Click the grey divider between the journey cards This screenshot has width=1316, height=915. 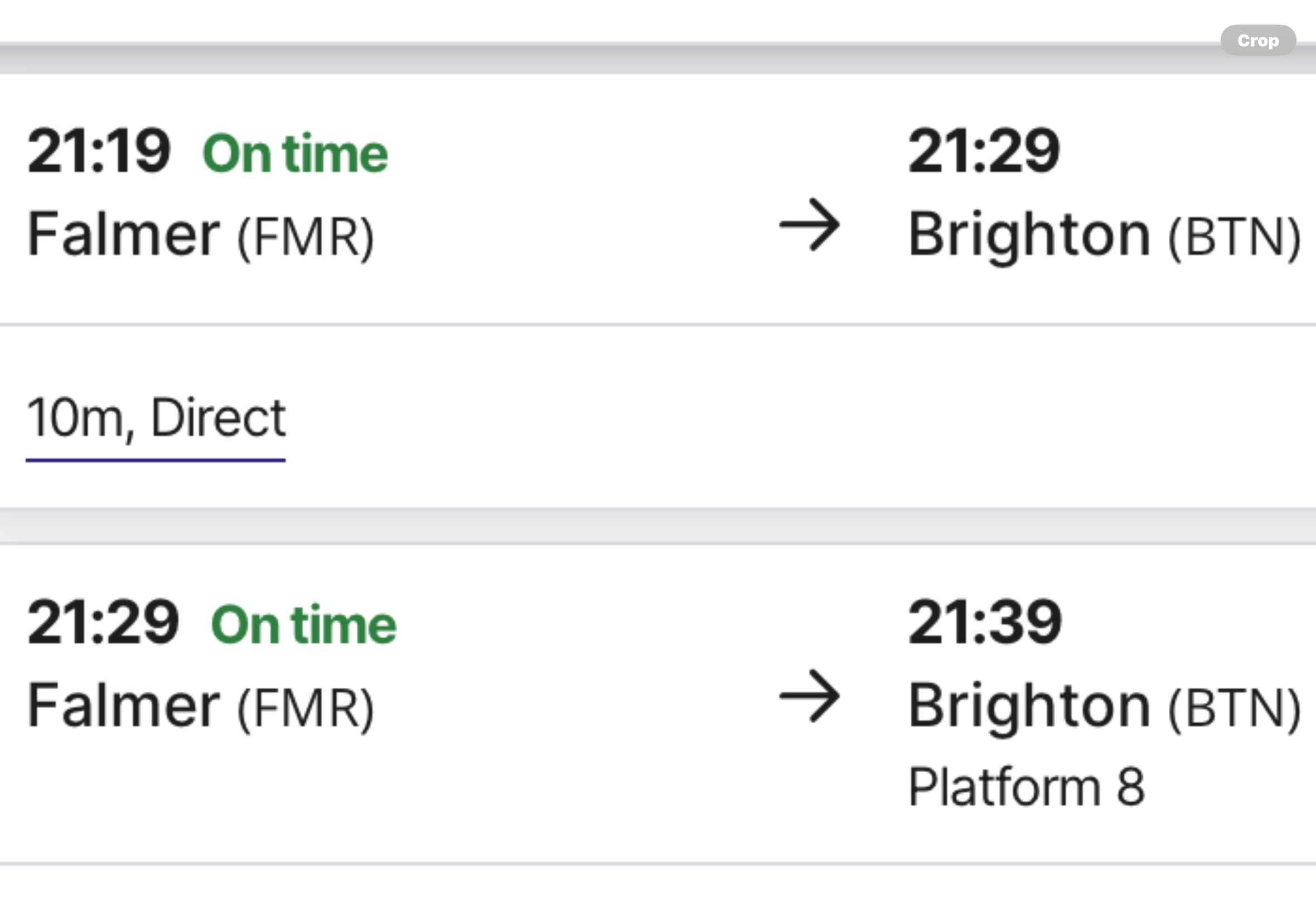coord(657,526)
